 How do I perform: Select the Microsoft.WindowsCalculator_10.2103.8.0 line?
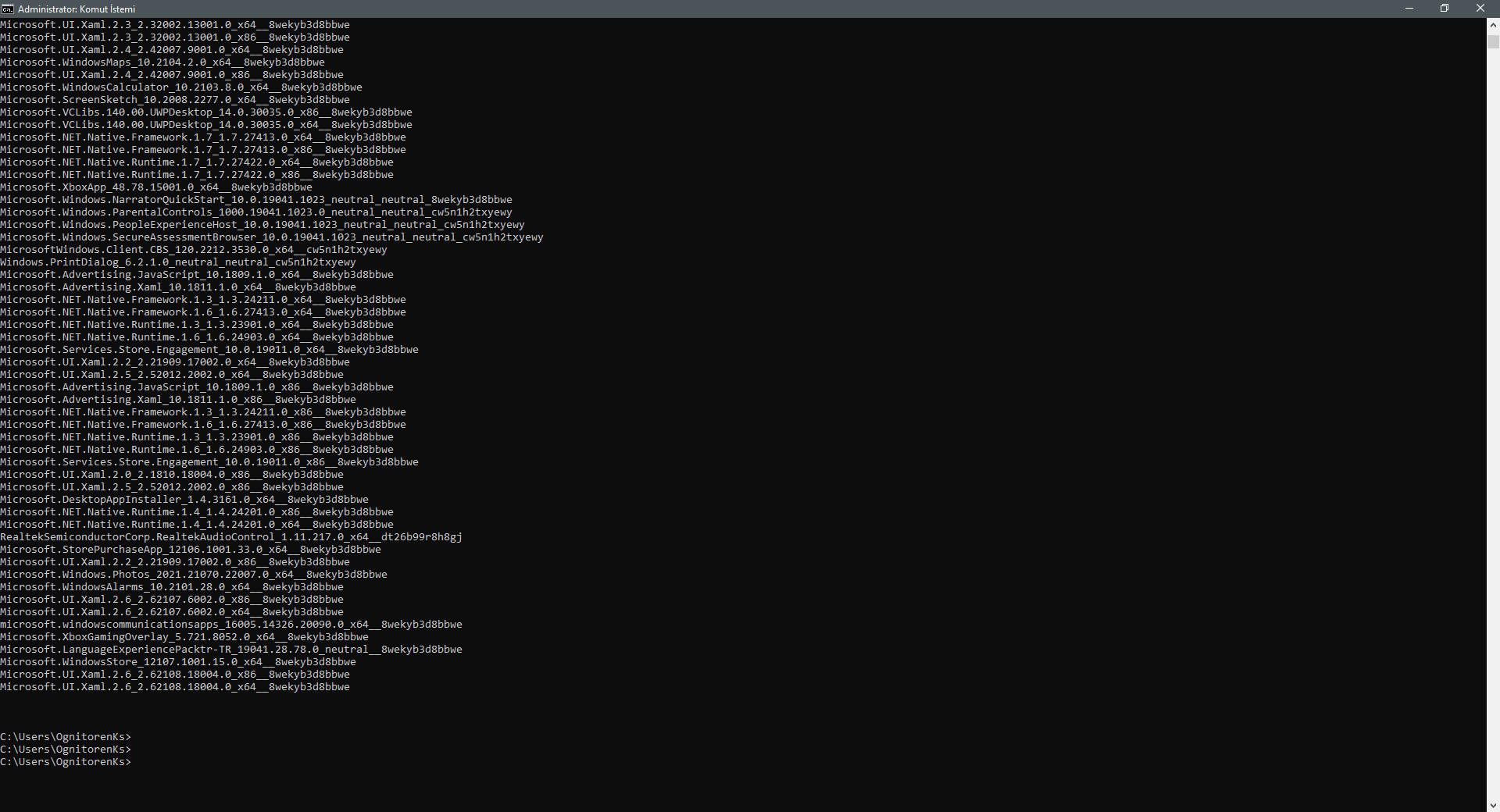coord(181,87)
